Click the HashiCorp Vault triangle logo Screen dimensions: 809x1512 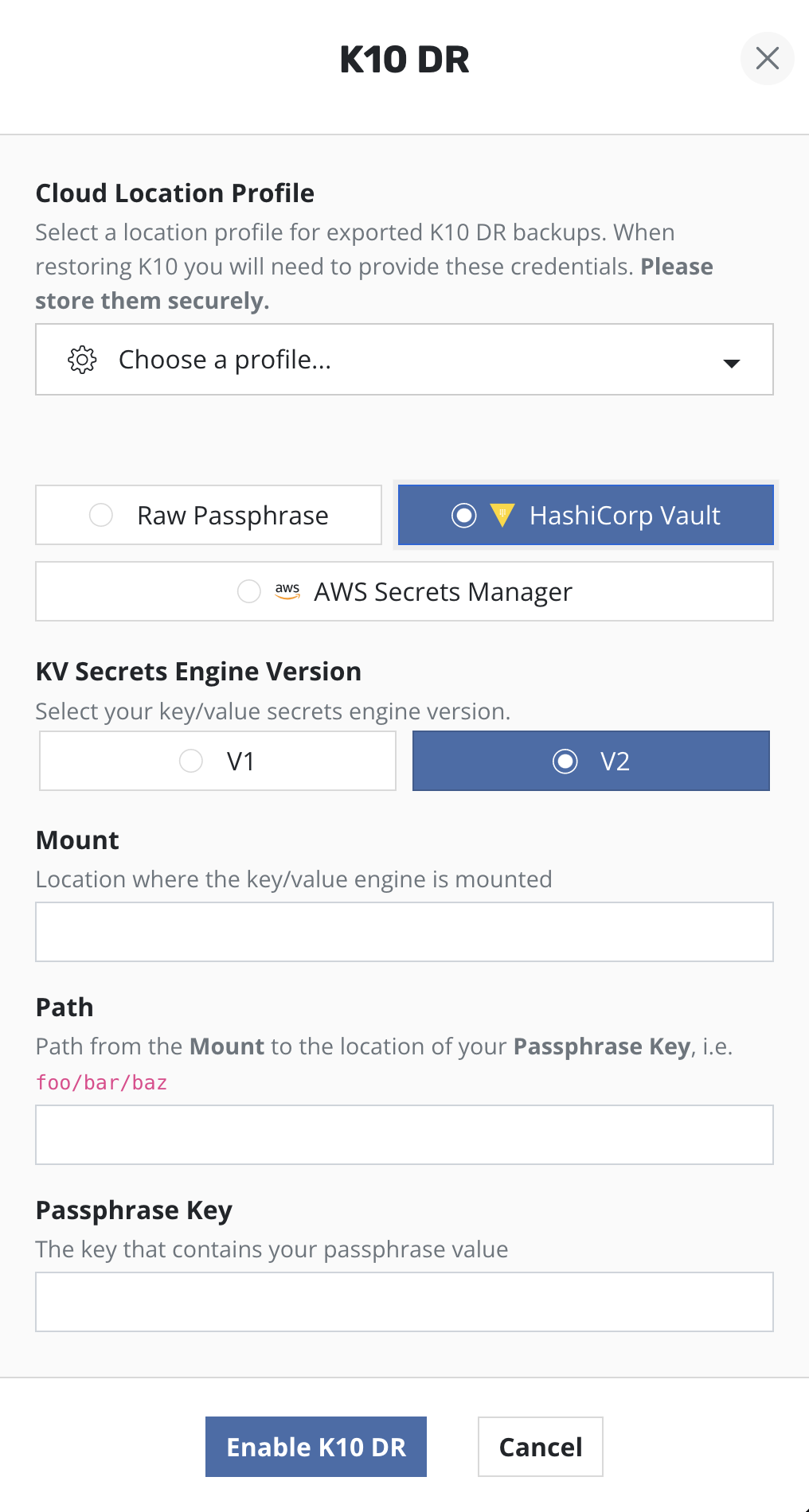[502, 515]
